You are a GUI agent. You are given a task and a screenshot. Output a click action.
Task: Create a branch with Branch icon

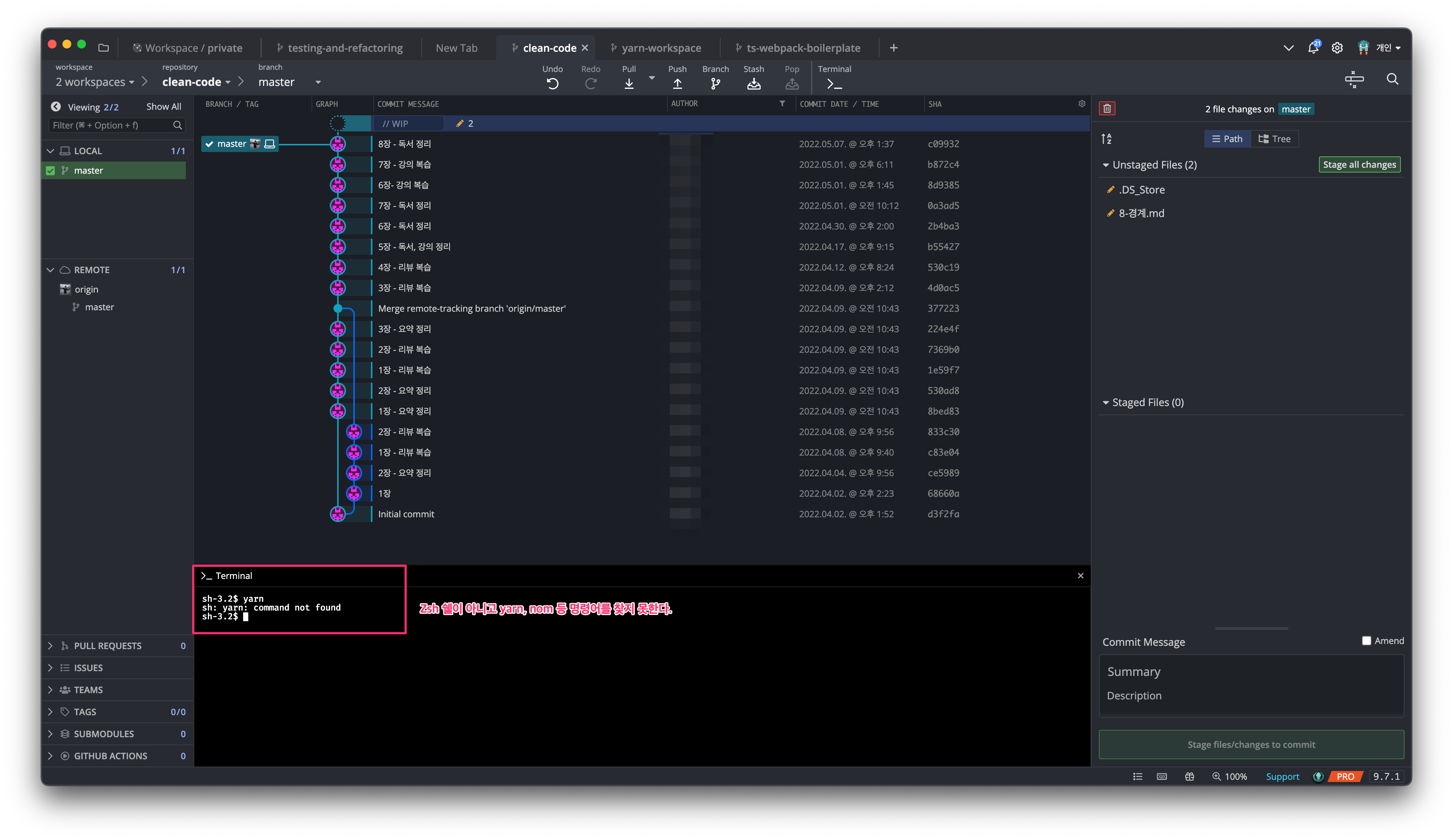click(715, 84)
